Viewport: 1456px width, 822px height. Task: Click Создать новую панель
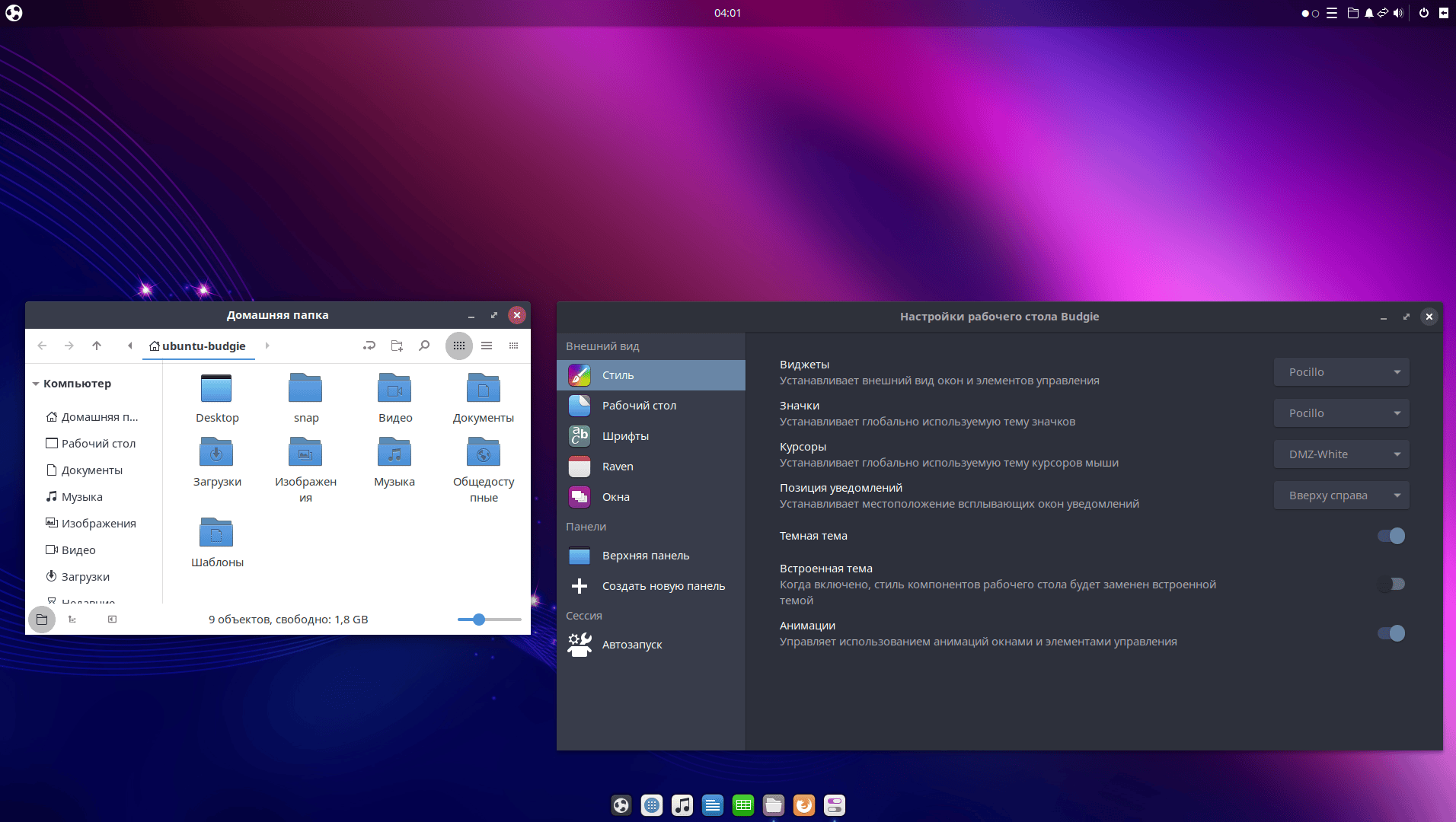click(x=663, y=585)
